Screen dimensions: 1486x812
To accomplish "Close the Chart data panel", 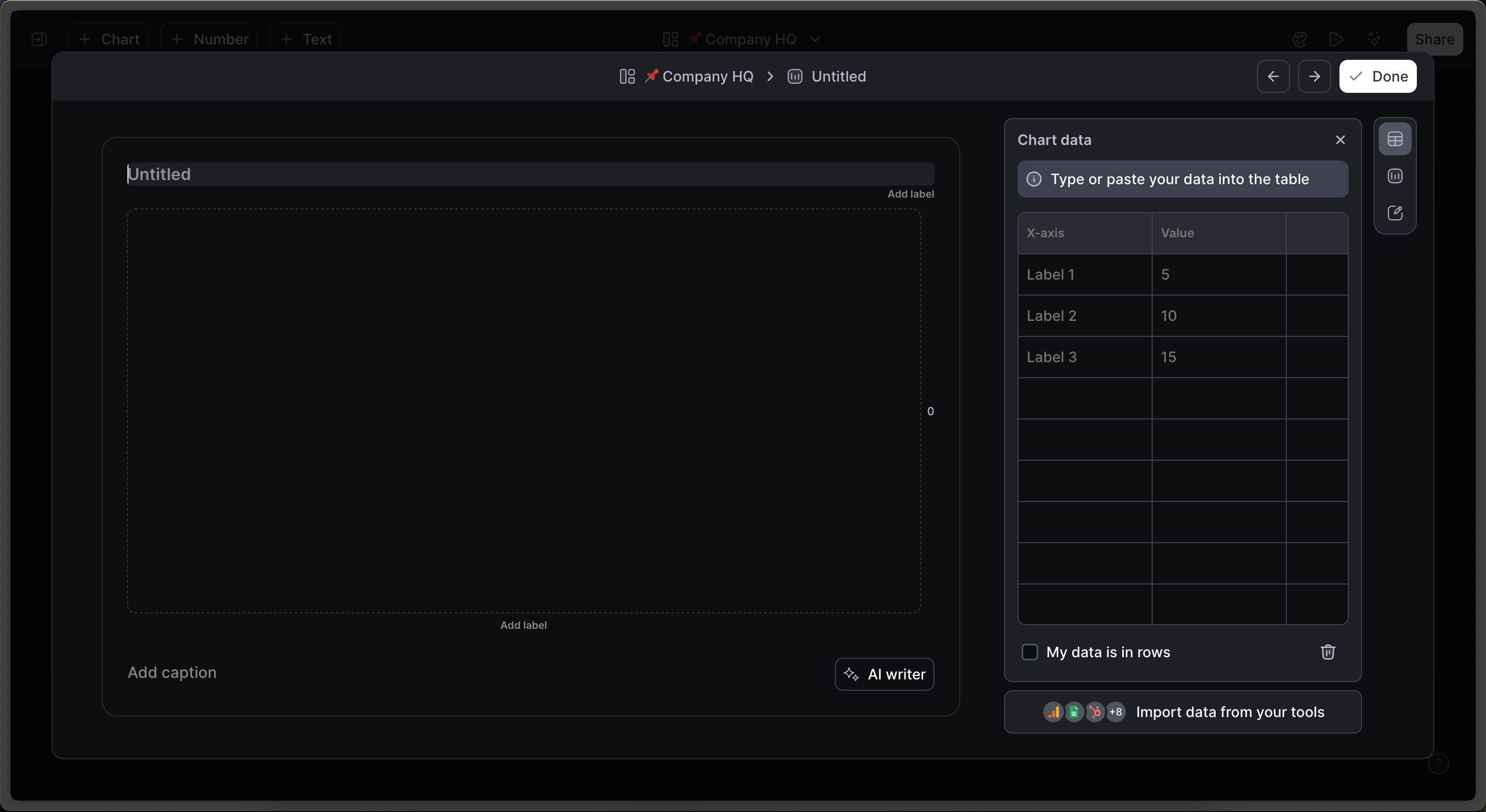I will click(x=1339, y=140).
